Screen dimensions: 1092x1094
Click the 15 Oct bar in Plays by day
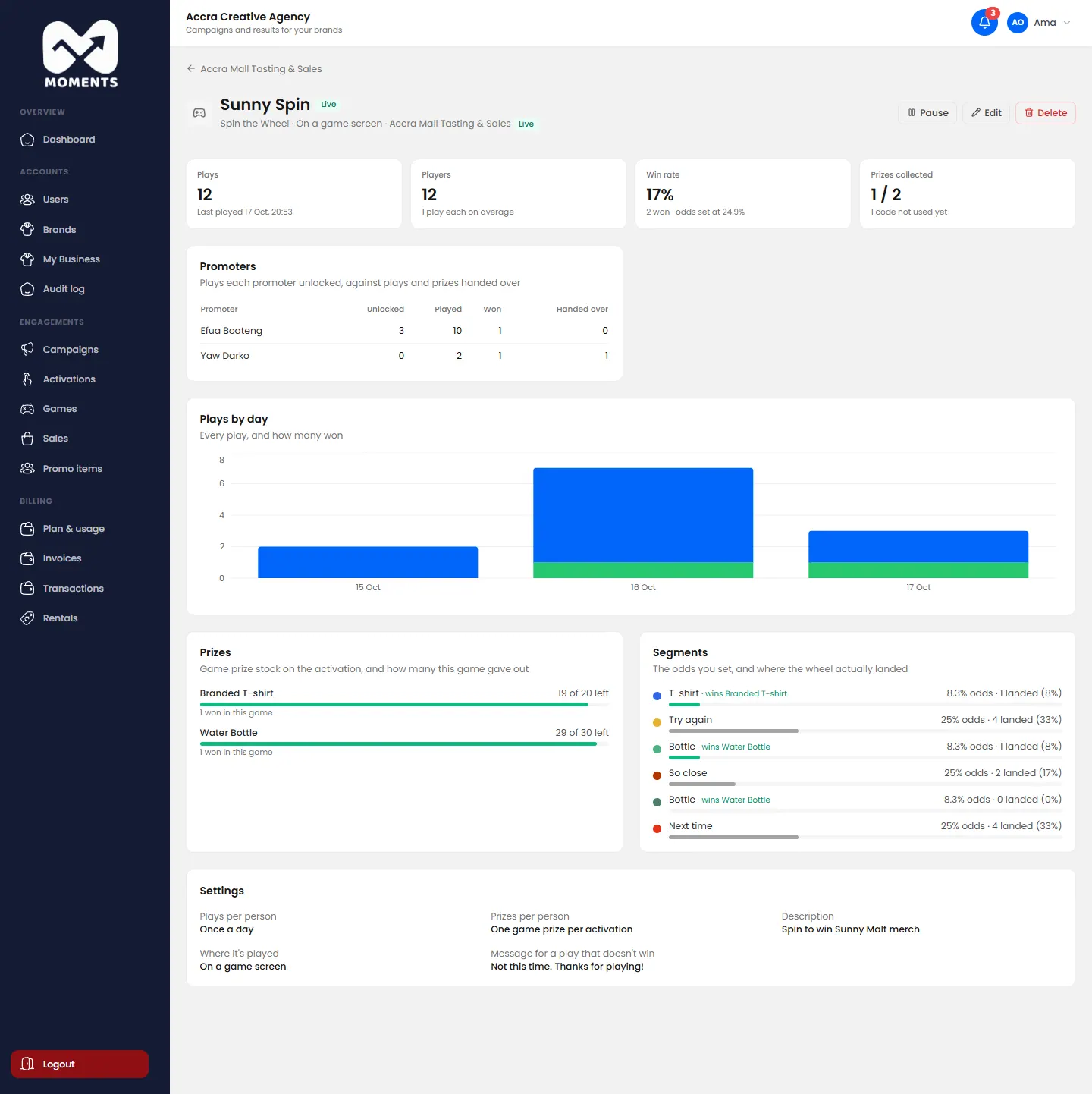coord(368,562)
